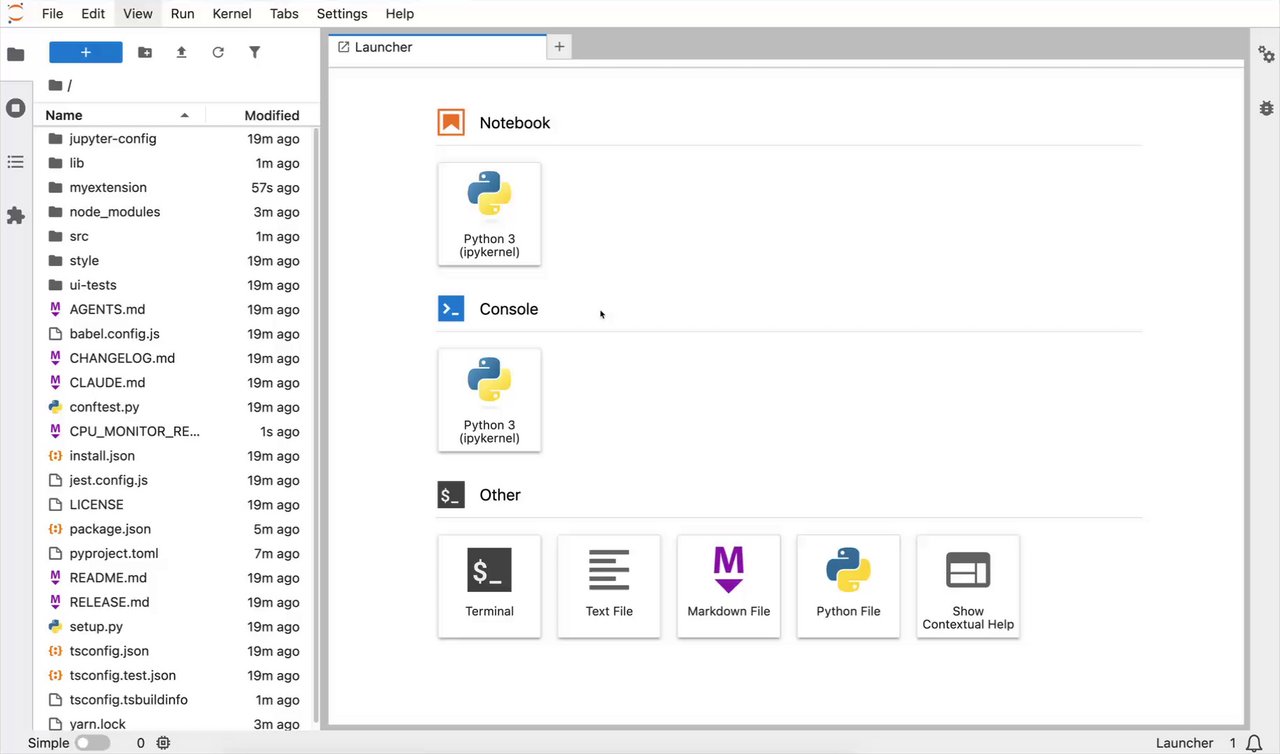
Task: Click the Upload Files icon
Action: click(x=181, y=52)
